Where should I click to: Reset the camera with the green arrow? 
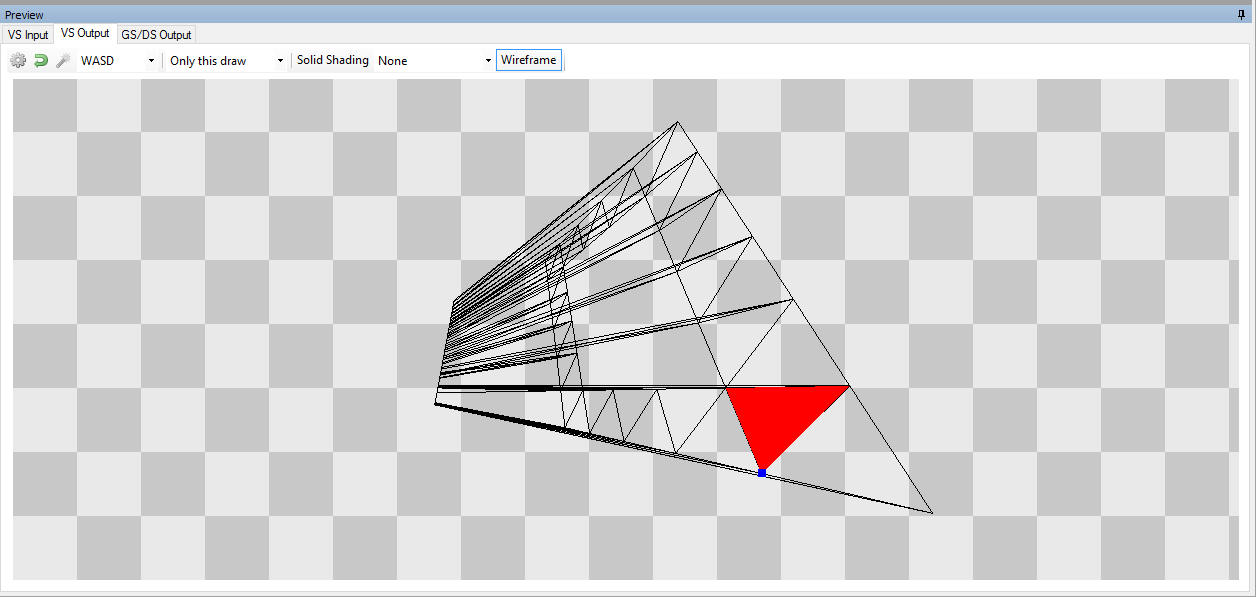click(x=41, y=61)
